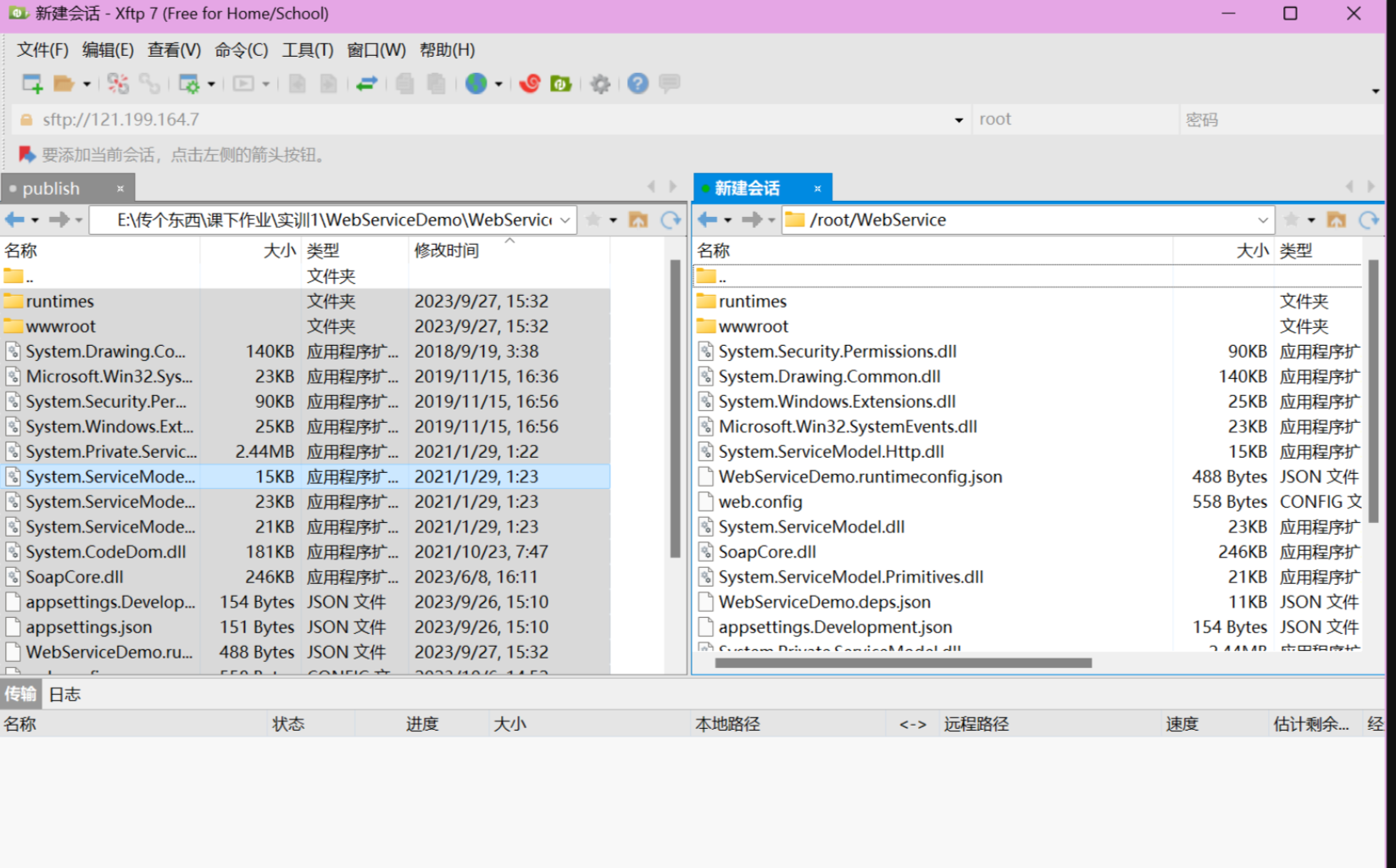Open the 工具(T) menu

point(306,50)
